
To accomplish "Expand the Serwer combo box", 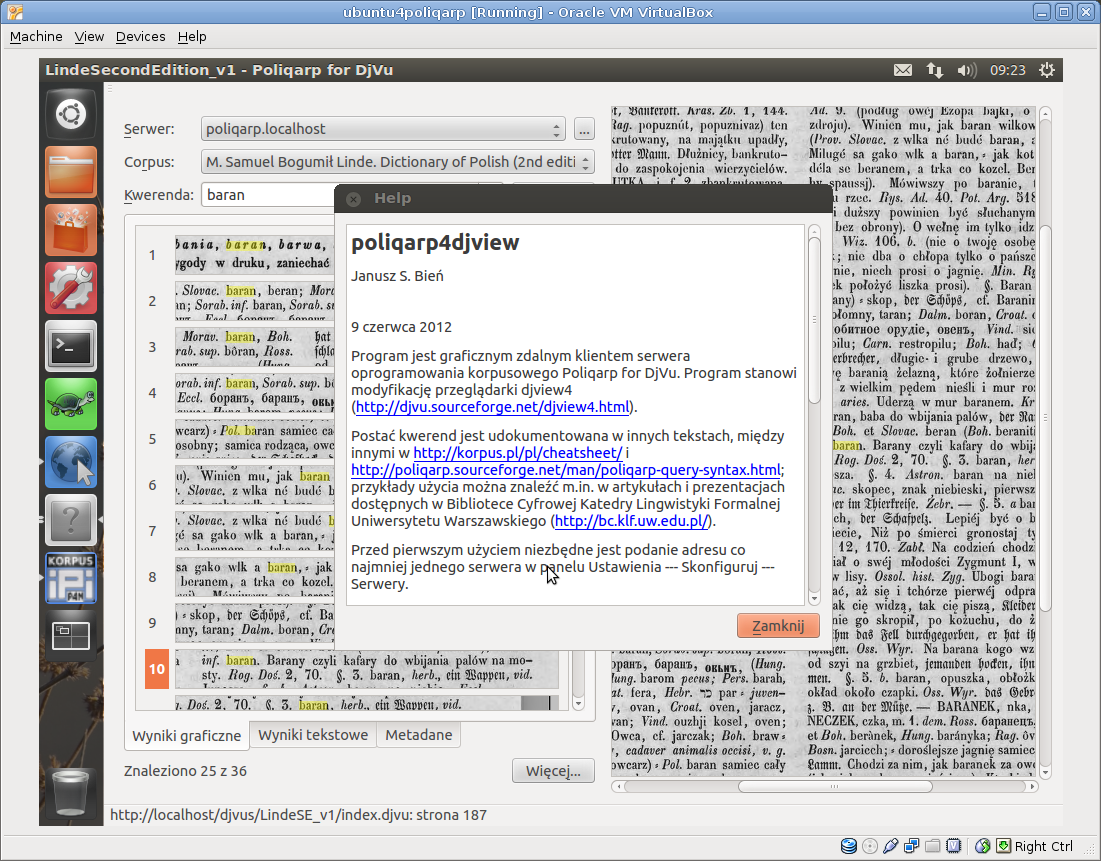I will point(383,129).
